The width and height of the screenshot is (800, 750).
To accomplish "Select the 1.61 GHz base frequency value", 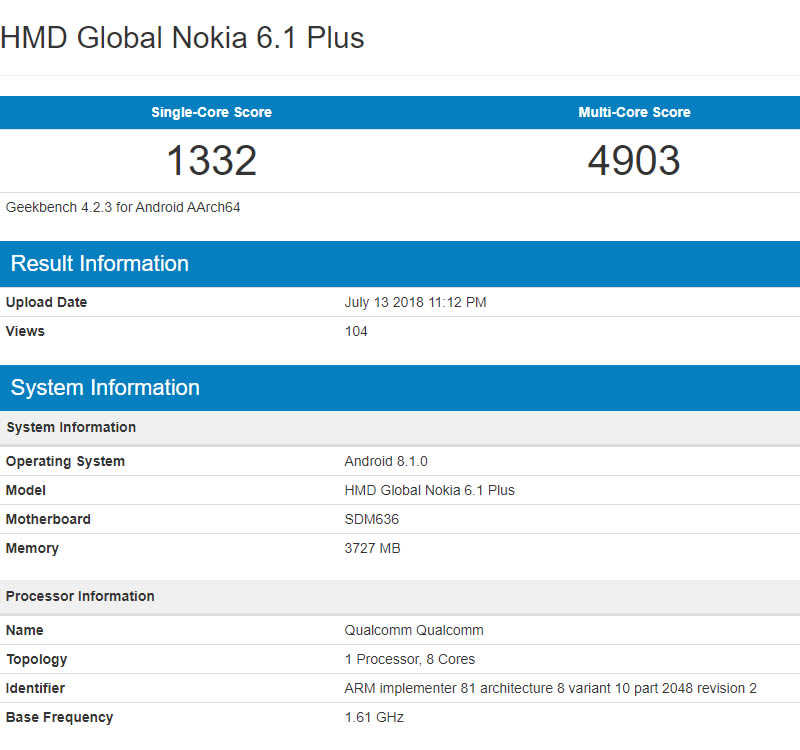I will coord(374,717).
